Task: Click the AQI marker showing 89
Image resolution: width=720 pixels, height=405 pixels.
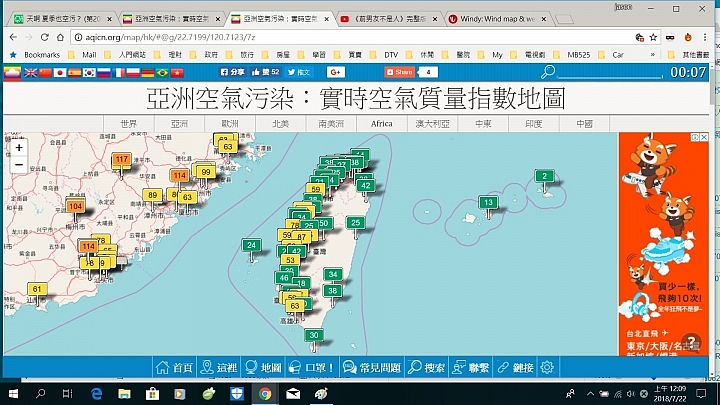Action: point(152,195)
